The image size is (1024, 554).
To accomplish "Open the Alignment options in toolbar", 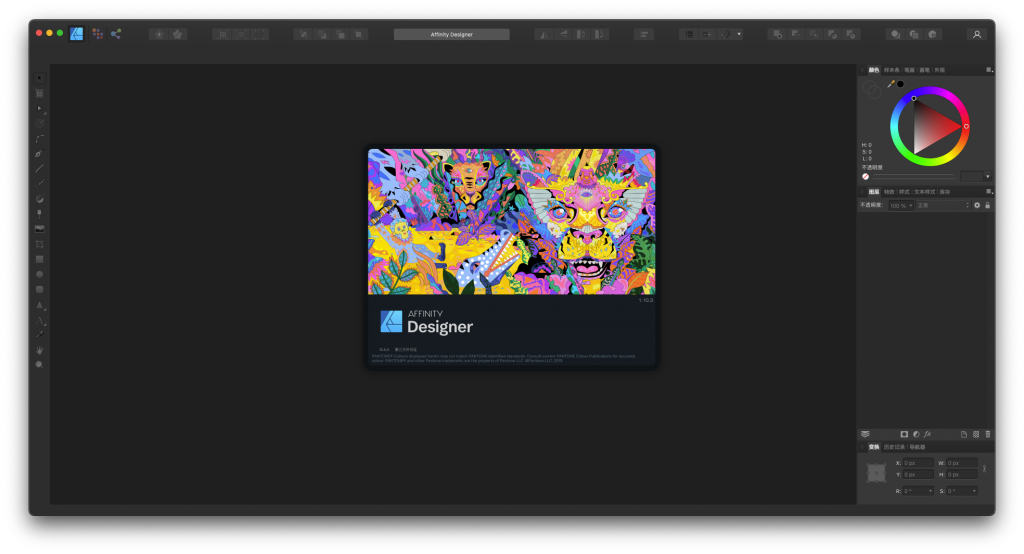I will (x=644, y=34).
